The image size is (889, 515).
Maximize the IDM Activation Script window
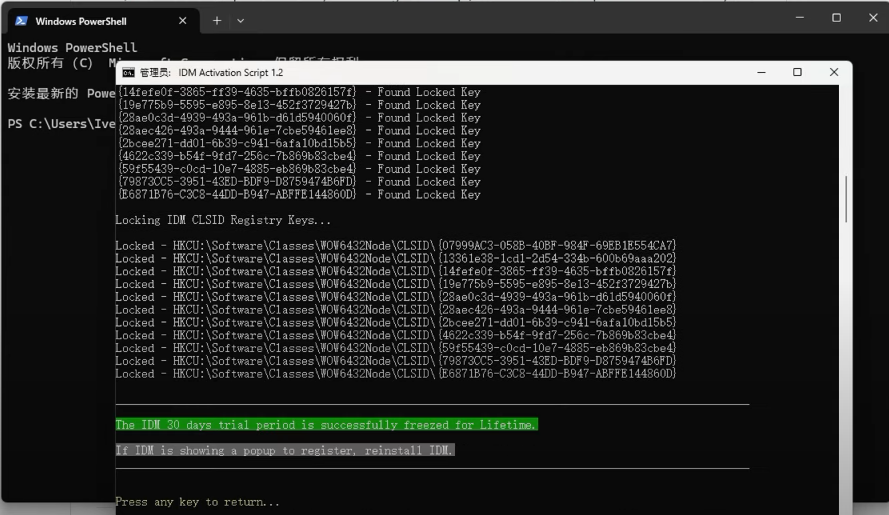pos(797,73)
